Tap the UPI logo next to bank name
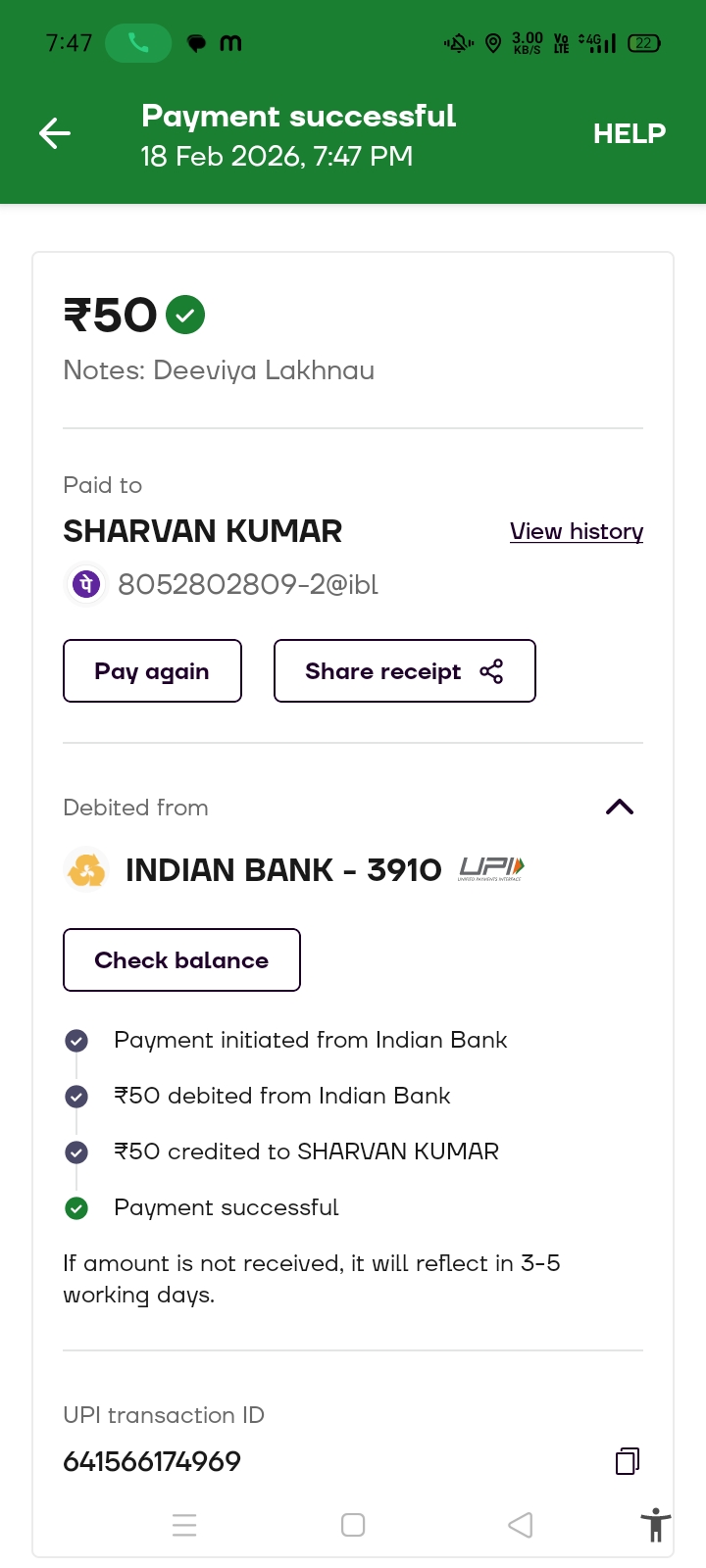706x1568 pixels. tap(491, 868)
